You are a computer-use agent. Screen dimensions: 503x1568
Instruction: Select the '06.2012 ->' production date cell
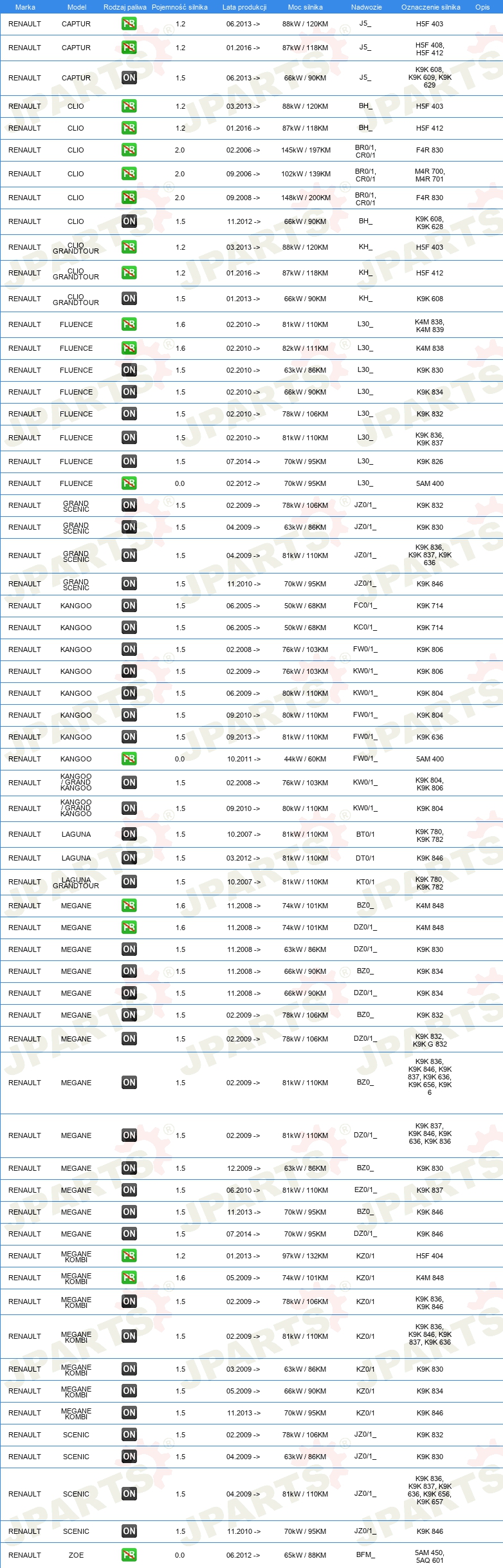(x=243, y=1555)
